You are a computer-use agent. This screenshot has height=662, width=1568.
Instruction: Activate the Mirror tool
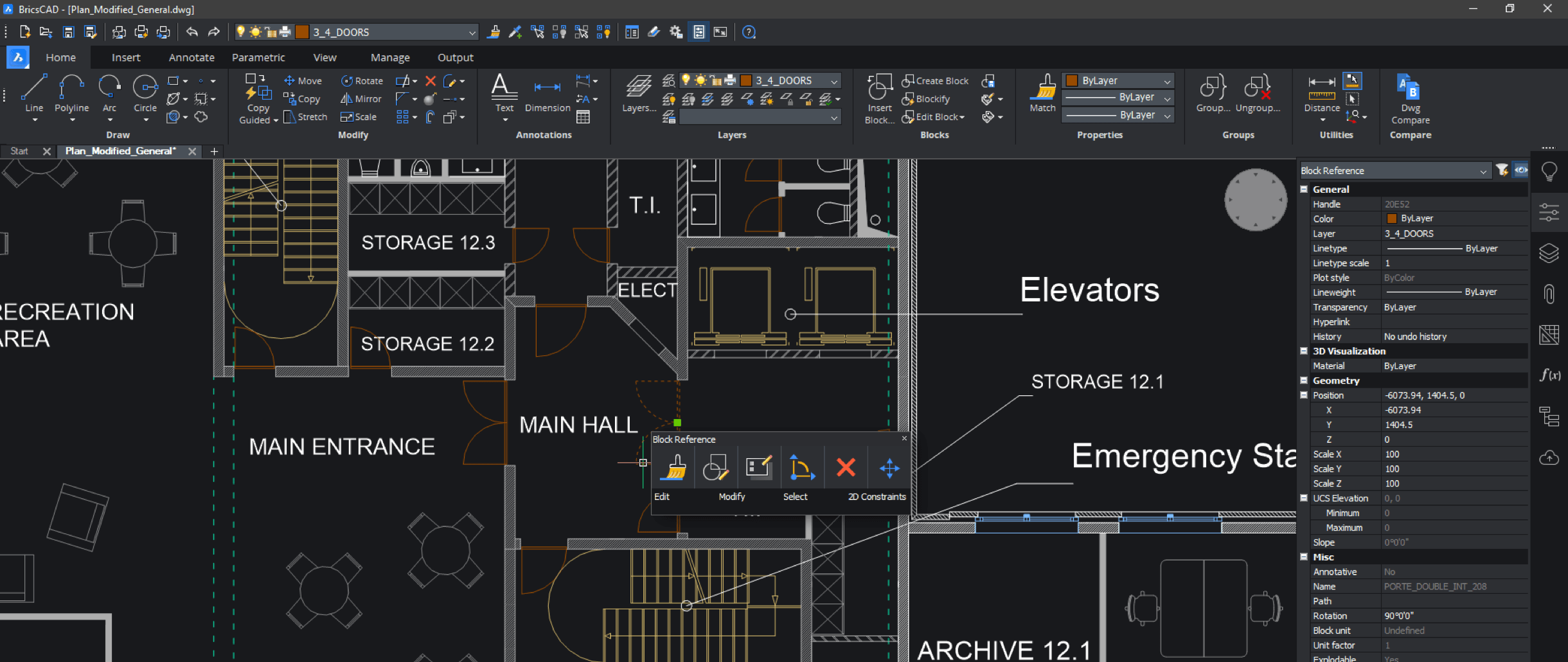361,99
